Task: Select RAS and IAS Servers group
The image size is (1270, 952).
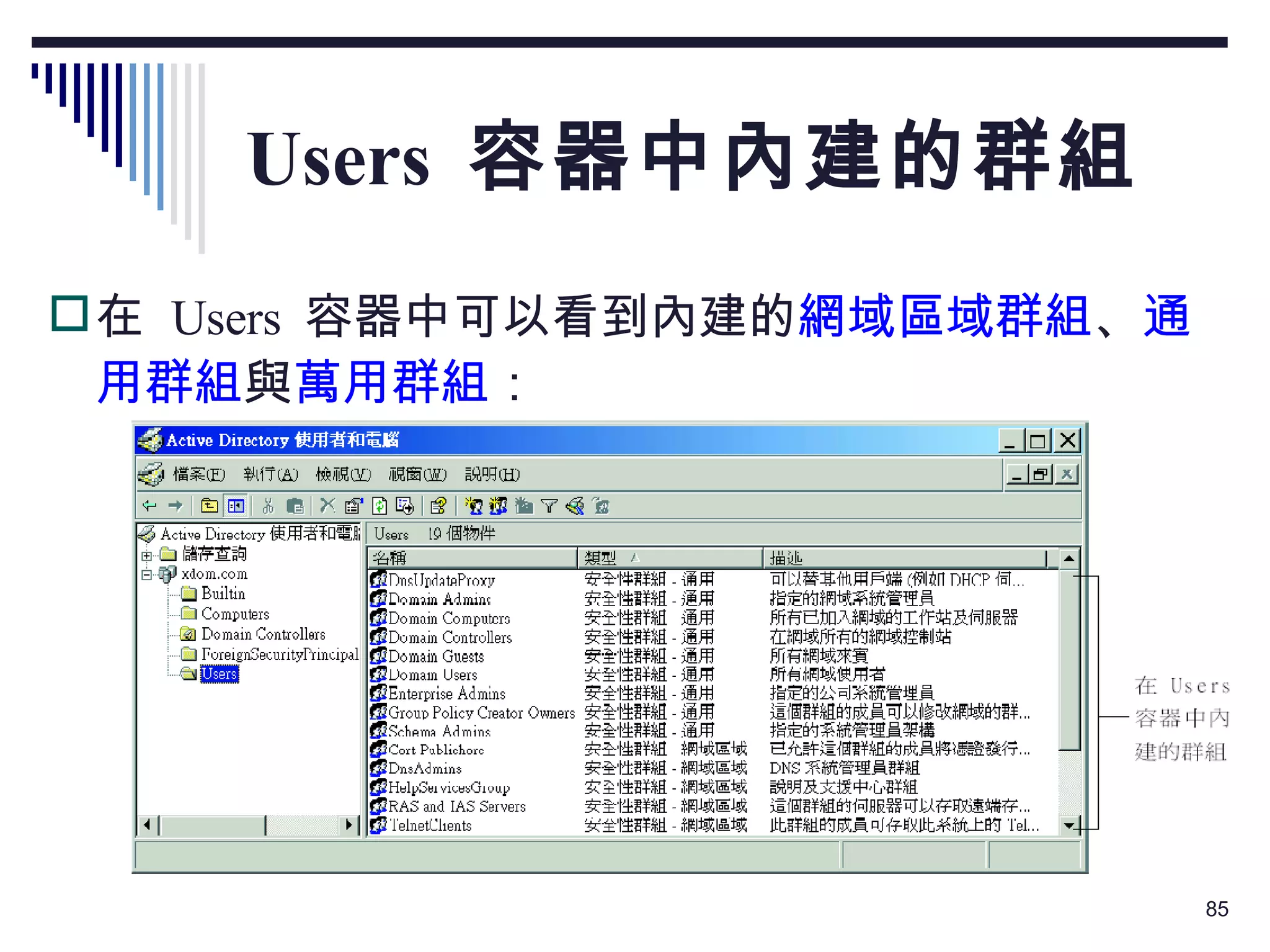Action: 448,806
